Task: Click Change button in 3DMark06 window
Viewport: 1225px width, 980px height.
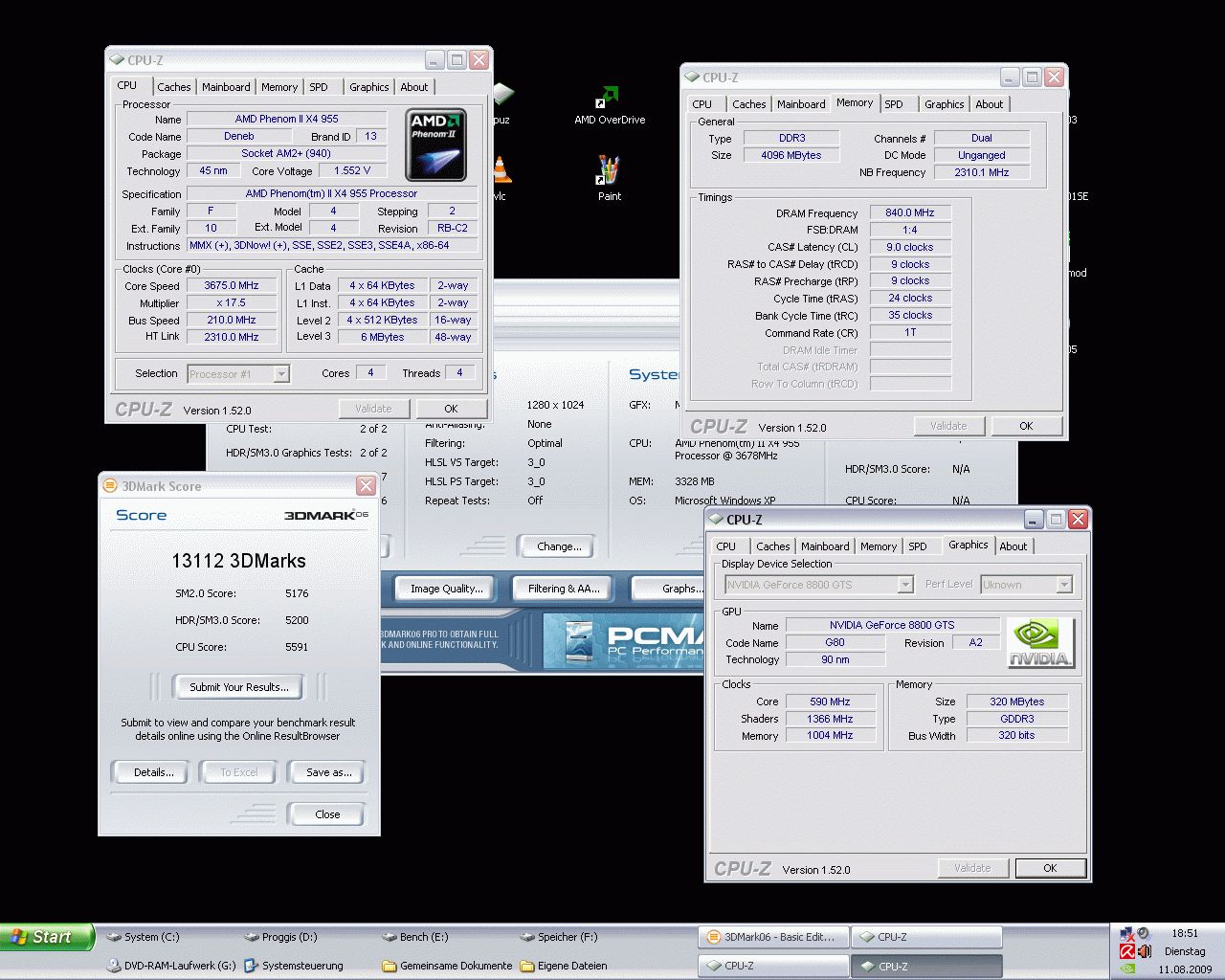Action: (x=559, y=546)
